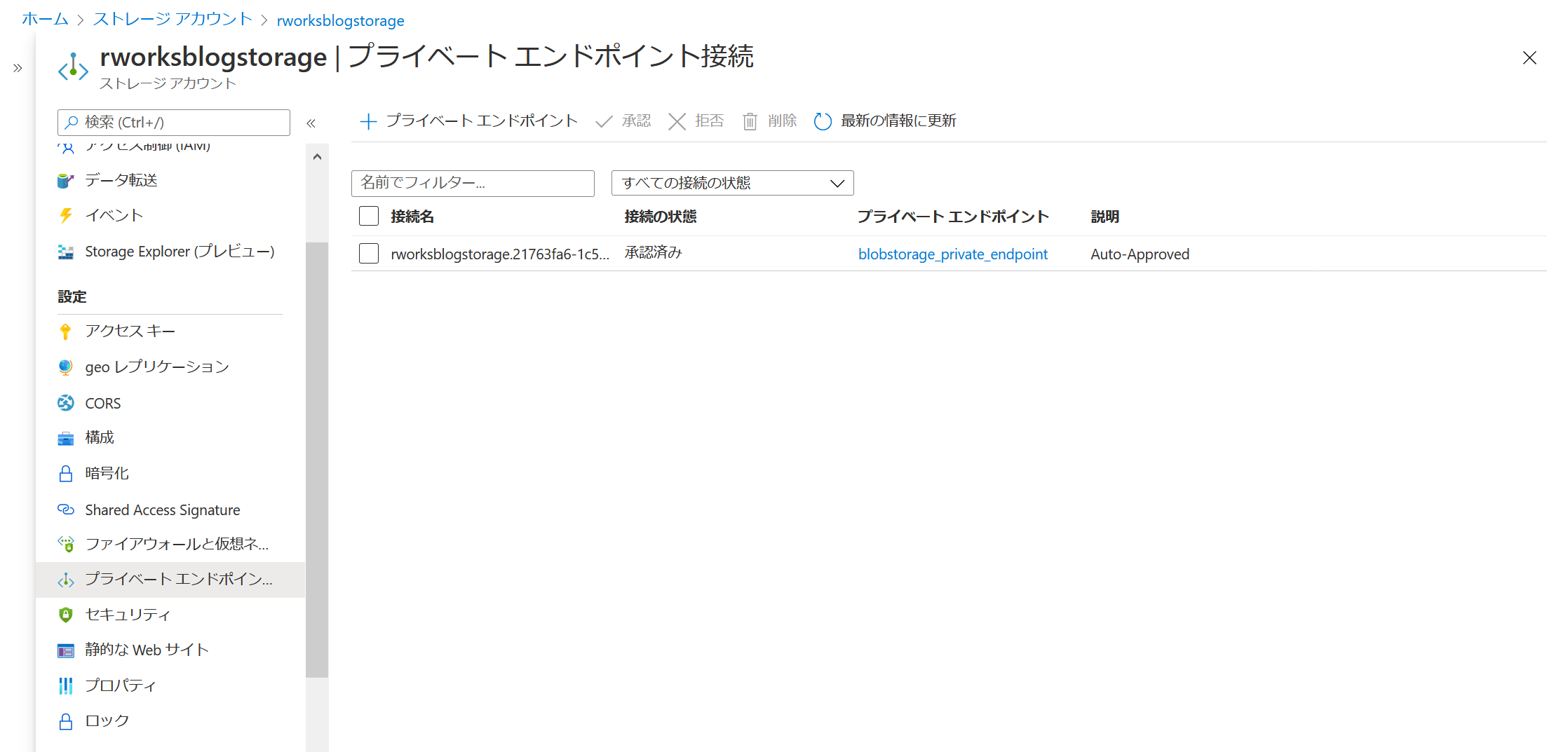Expand the portal left navigation chevrons
Image resolution: width=1568 pixels, height=752 pixels.
(18, 68)
